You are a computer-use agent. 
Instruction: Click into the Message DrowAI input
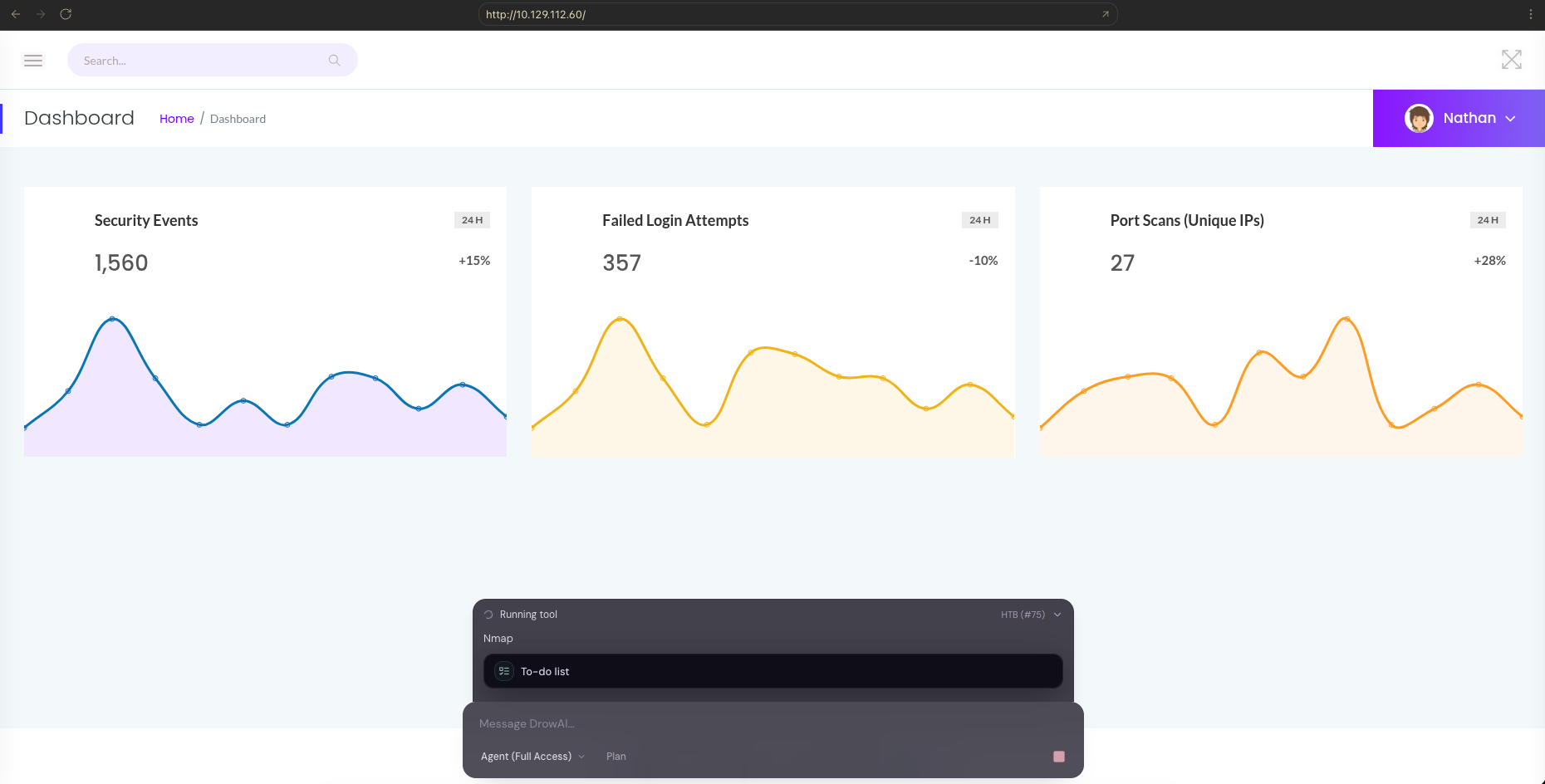(772, 723)
